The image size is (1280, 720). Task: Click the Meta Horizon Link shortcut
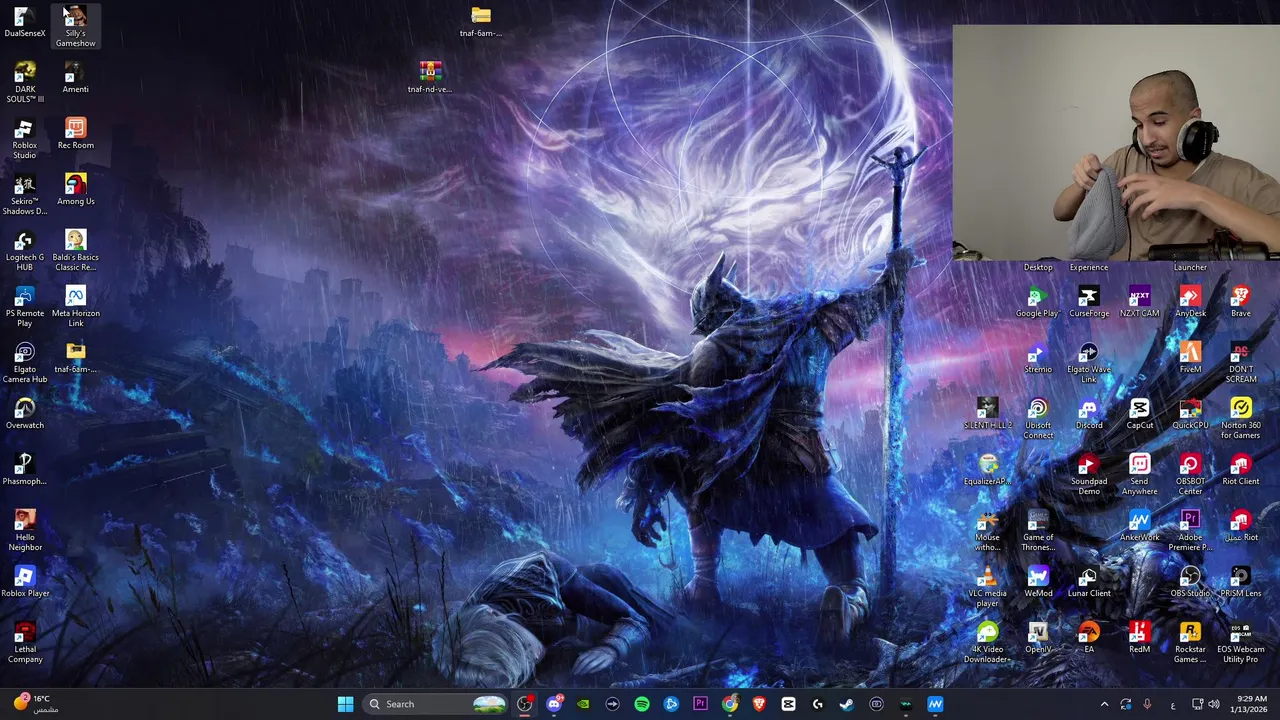75,306
